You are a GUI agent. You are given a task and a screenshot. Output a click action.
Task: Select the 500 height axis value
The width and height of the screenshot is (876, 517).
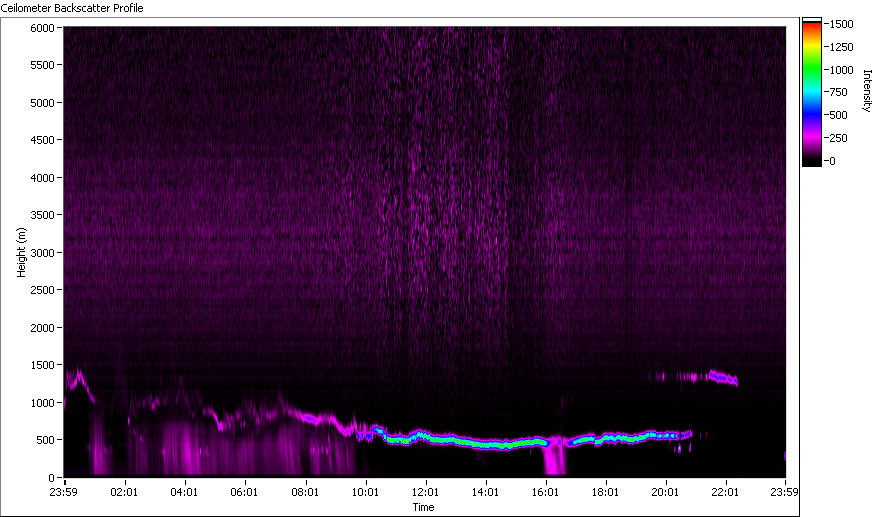[x=45, y=440]
